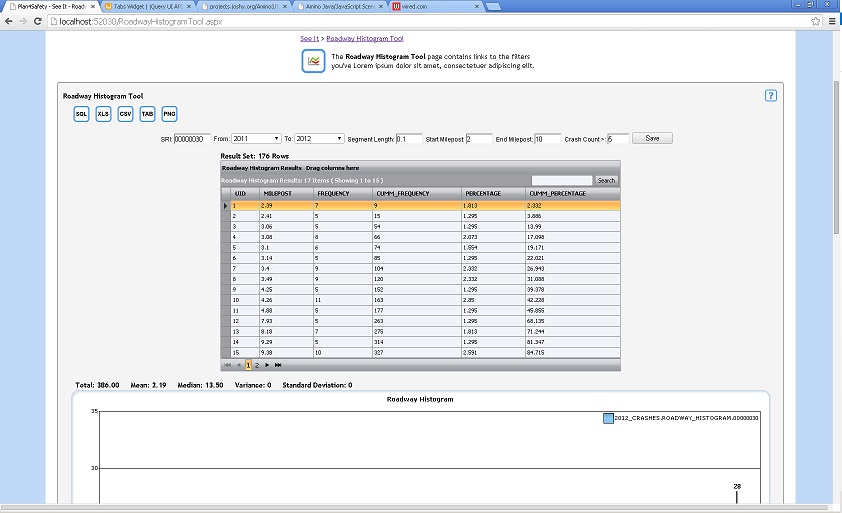The height and width of the screenshot is (513, 842).
Task: Click the Save button
Action: click(652, 139)
